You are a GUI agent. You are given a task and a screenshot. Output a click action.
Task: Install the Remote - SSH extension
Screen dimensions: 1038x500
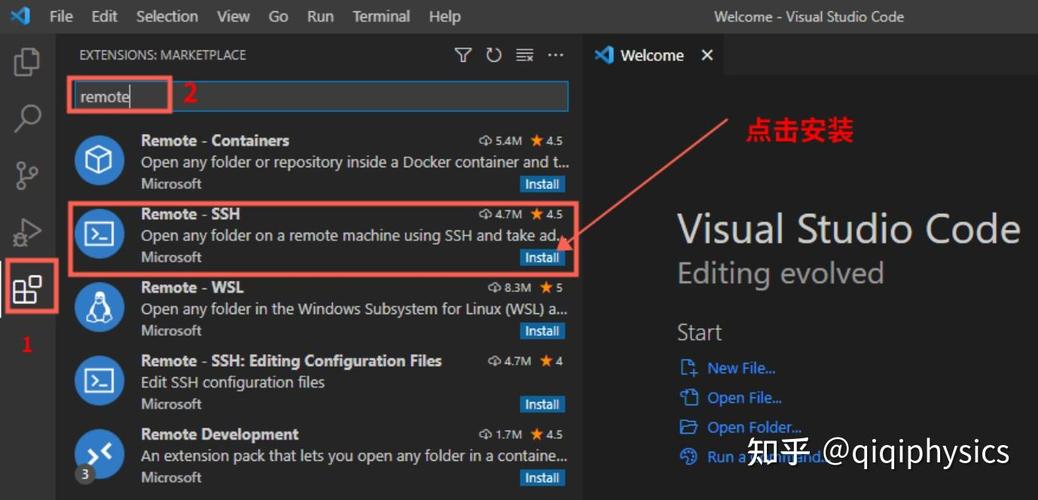pos(542,258)
